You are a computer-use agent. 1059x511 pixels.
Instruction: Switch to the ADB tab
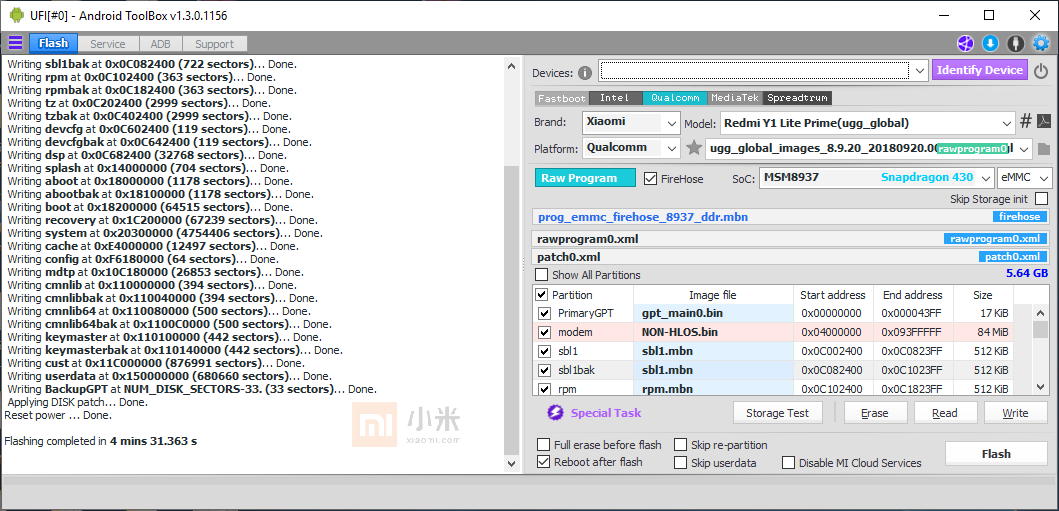[x=161, y=44]
